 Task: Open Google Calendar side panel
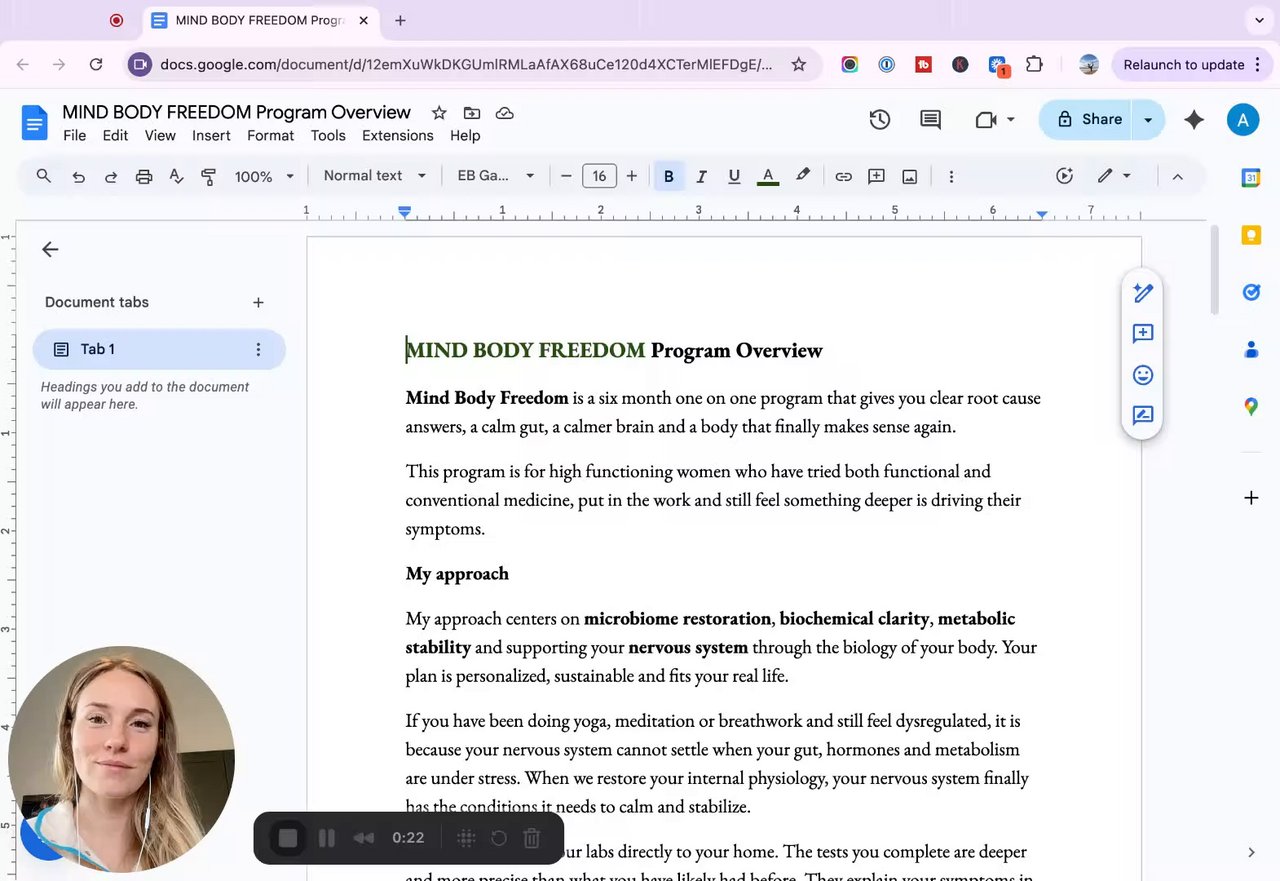click(1251, 178)
